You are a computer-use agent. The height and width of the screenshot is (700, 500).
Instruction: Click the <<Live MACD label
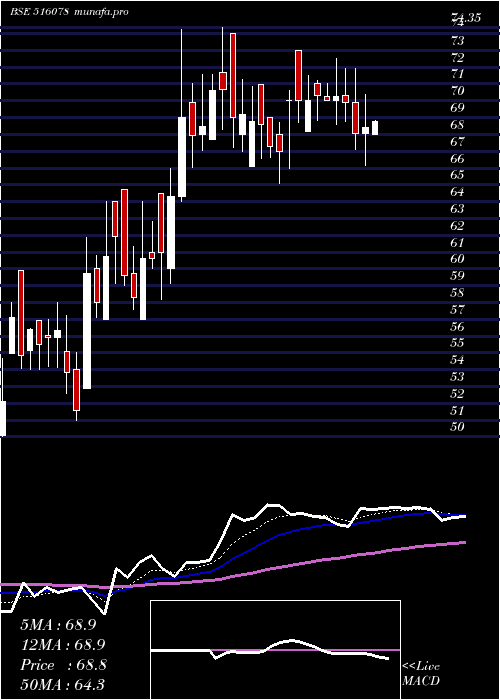[421, 674]
